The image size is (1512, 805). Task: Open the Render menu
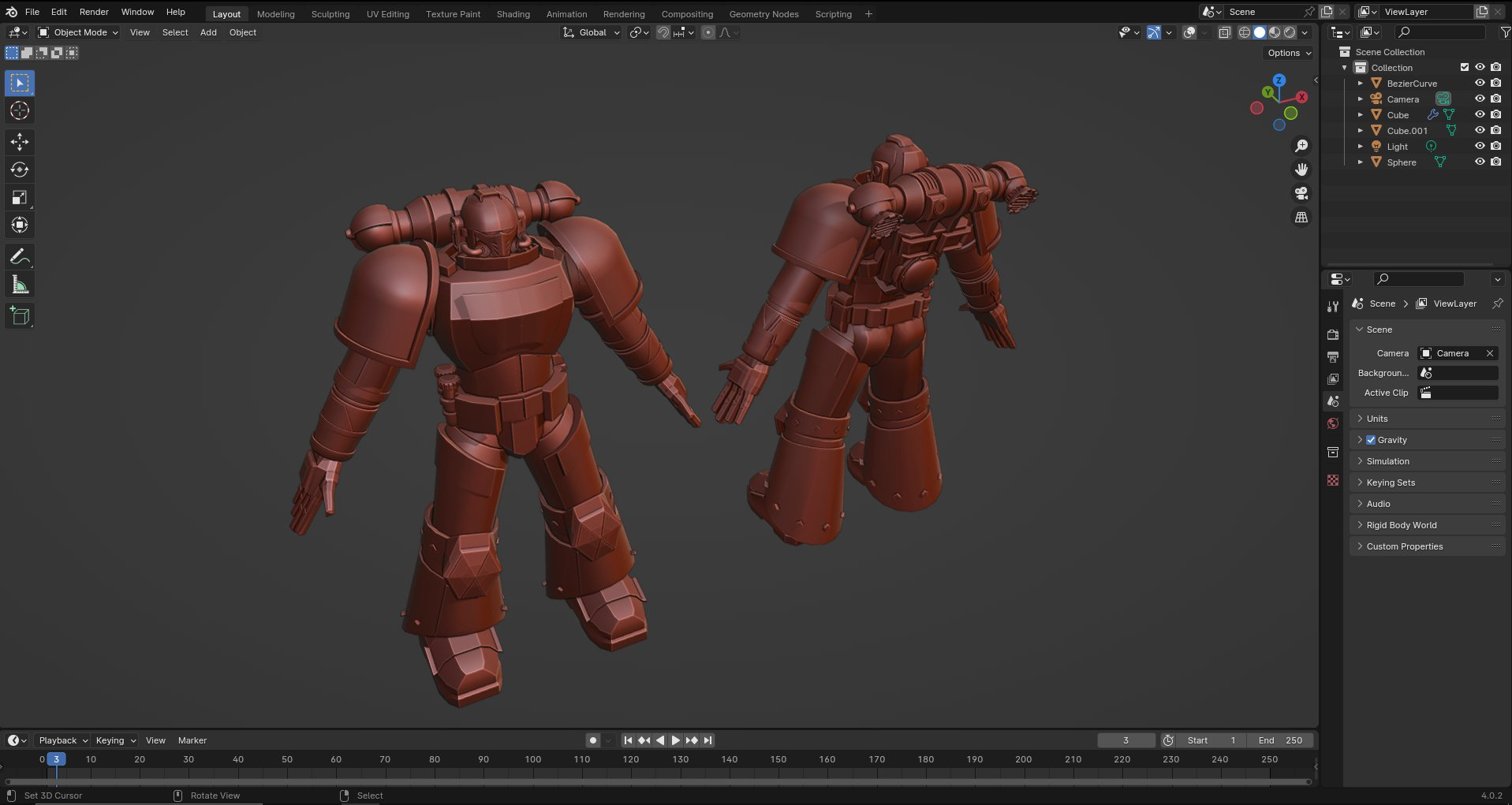(94, 12)
